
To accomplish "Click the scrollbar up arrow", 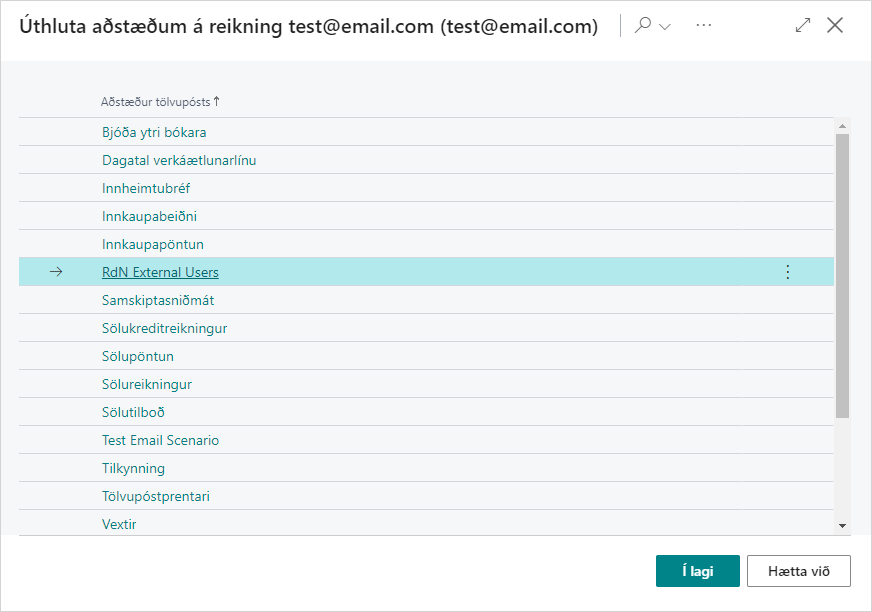I will 842,126.
